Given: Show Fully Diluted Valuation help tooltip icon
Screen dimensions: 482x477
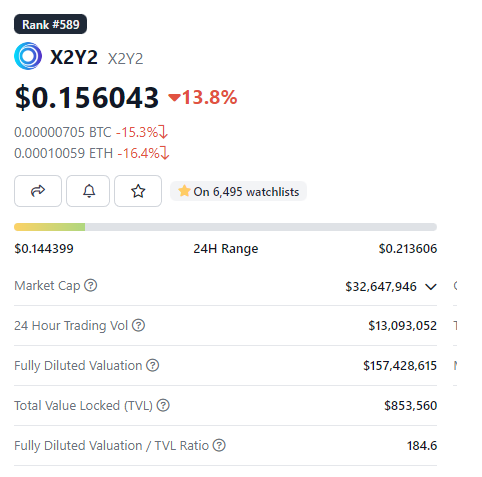Looking at the screenshot, I should pos(153,365).
